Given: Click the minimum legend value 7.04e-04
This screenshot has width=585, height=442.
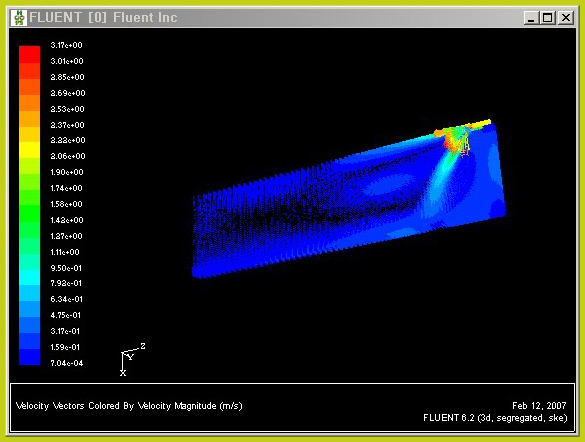Looking at the screenshot, I should (67, 363).
